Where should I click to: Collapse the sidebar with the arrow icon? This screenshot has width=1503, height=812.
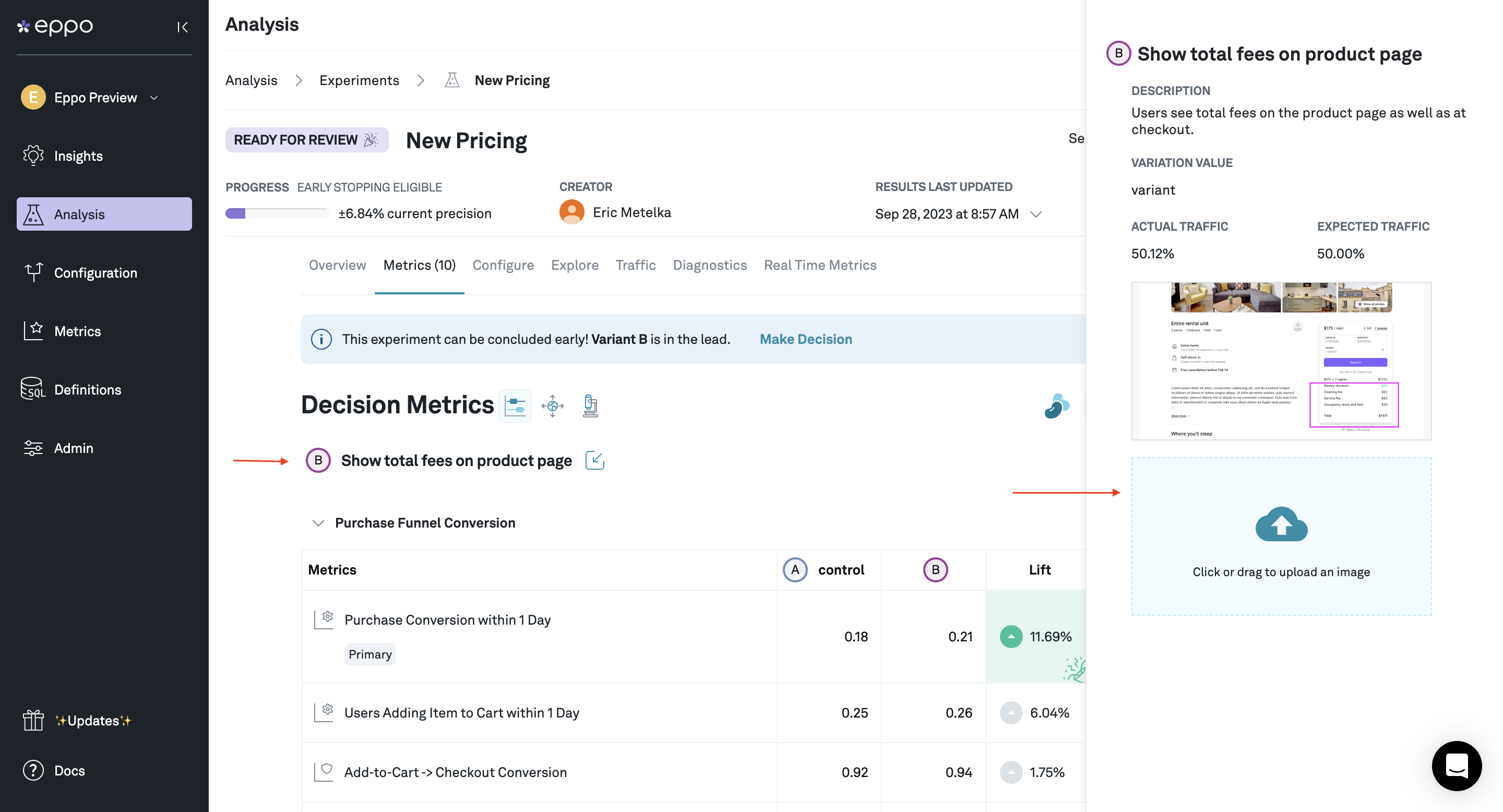pyautogui.click(x=182, y=27)
